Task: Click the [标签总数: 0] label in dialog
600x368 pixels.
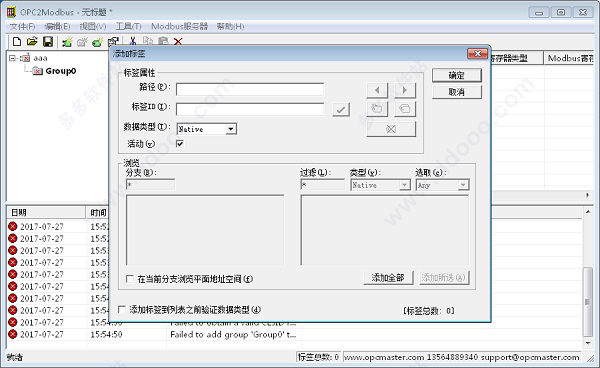Action: coord(429,311)
